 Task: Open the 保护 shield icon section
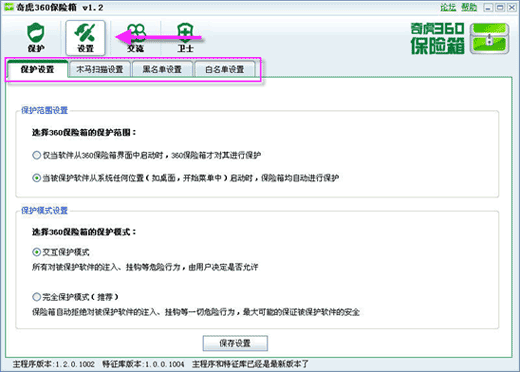click(36, 37)
